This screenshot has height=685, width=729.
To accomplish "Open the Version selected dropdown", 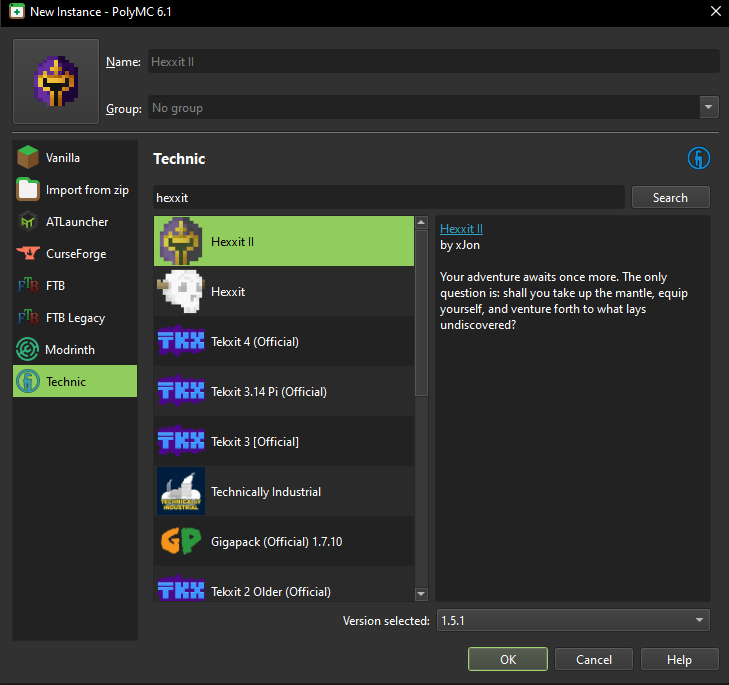I will click(x=573, y=620).
